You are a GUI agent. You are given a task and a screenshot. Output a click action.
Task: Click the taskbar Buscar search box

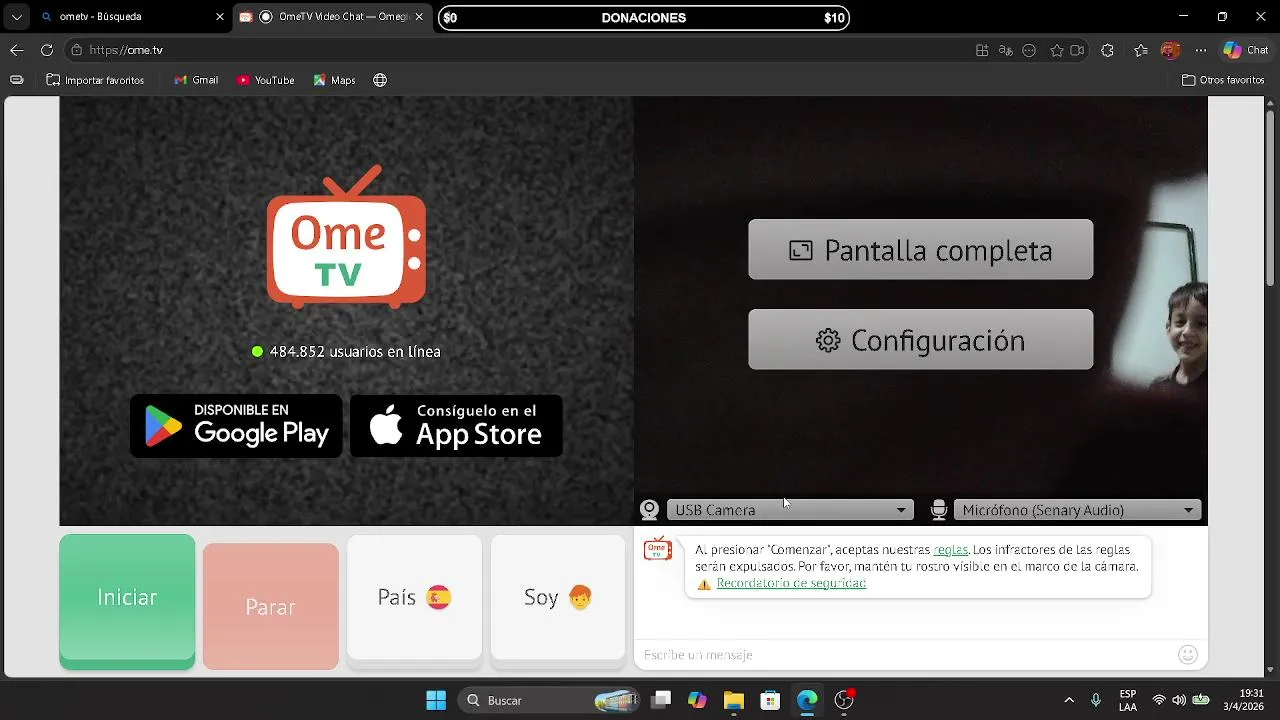pyautogui.click(x=550, y=700)
